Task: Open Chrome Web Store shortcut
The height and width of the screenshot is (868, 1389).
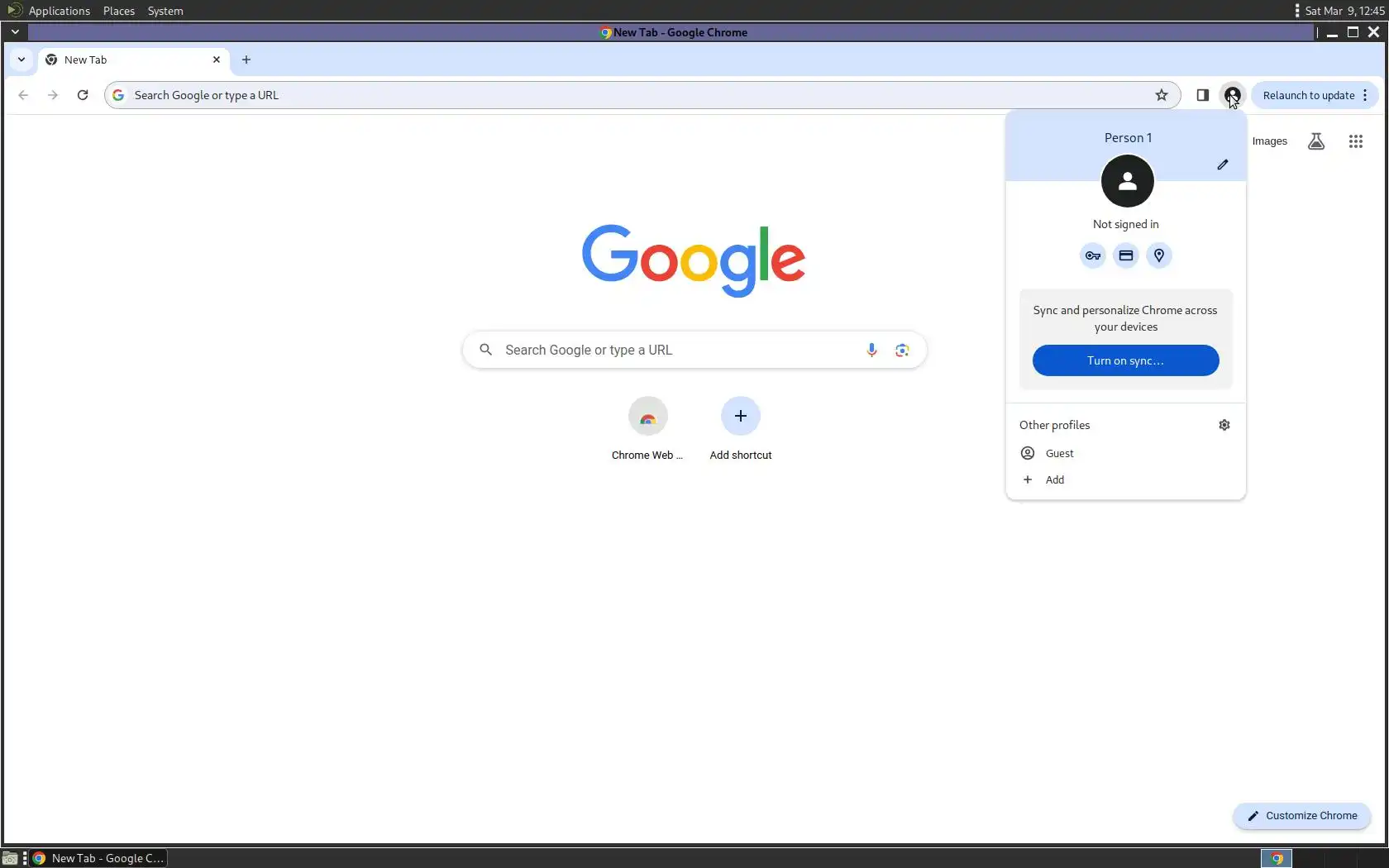Action: (647, 429)
